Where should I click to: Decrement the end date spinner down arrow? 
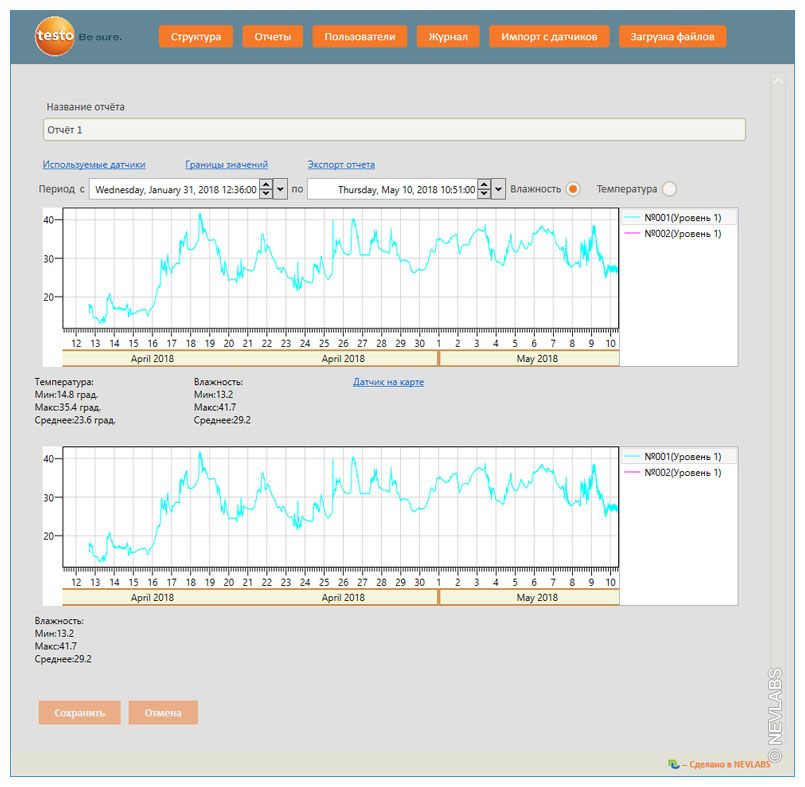(483, 193)
